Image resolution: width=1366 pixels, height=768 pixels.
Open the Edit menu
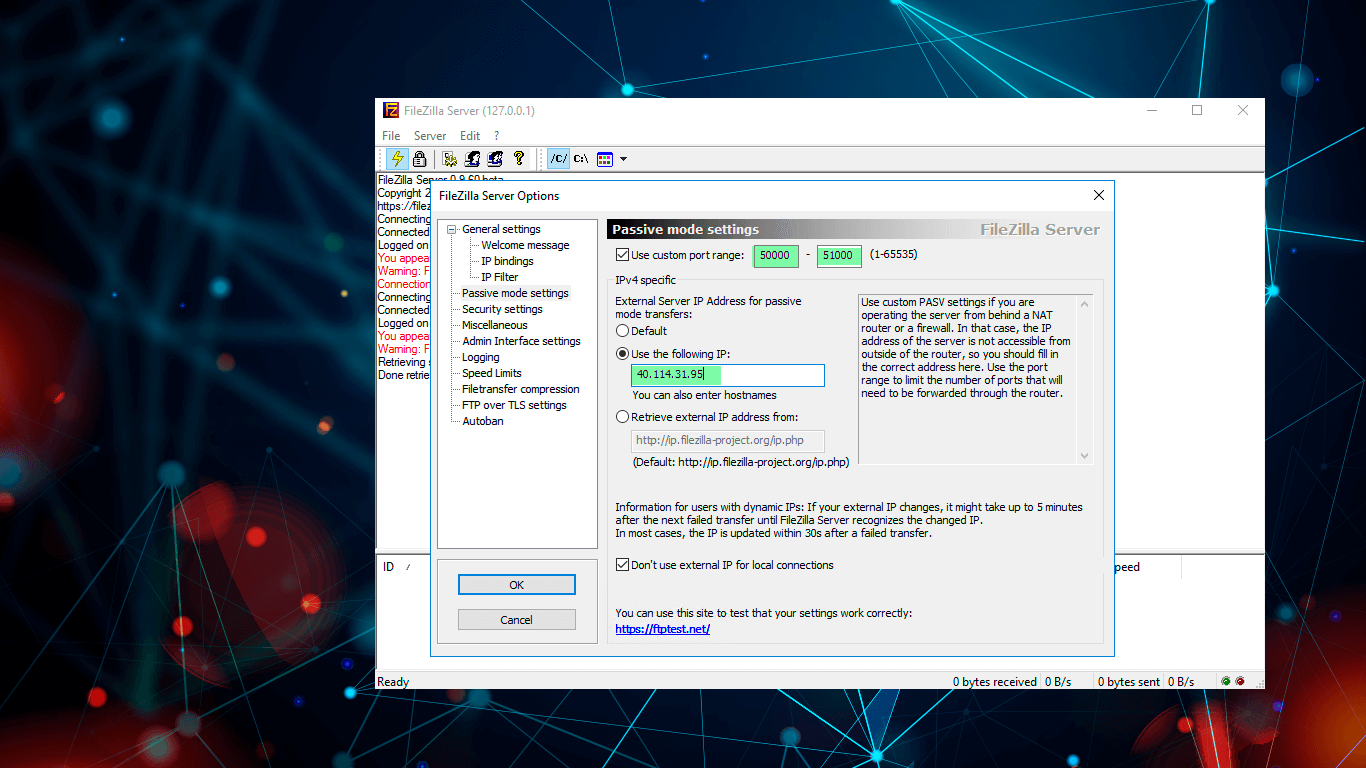pyautogui.click(x=470, y=136)
